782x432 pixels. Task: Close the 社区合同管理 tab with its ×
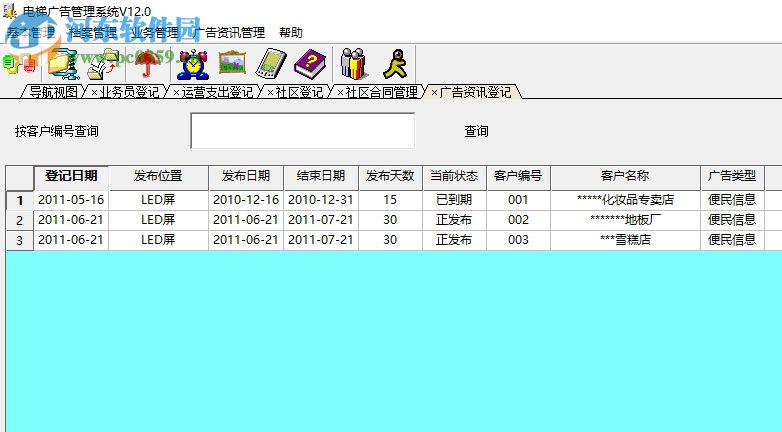(340, 93)
